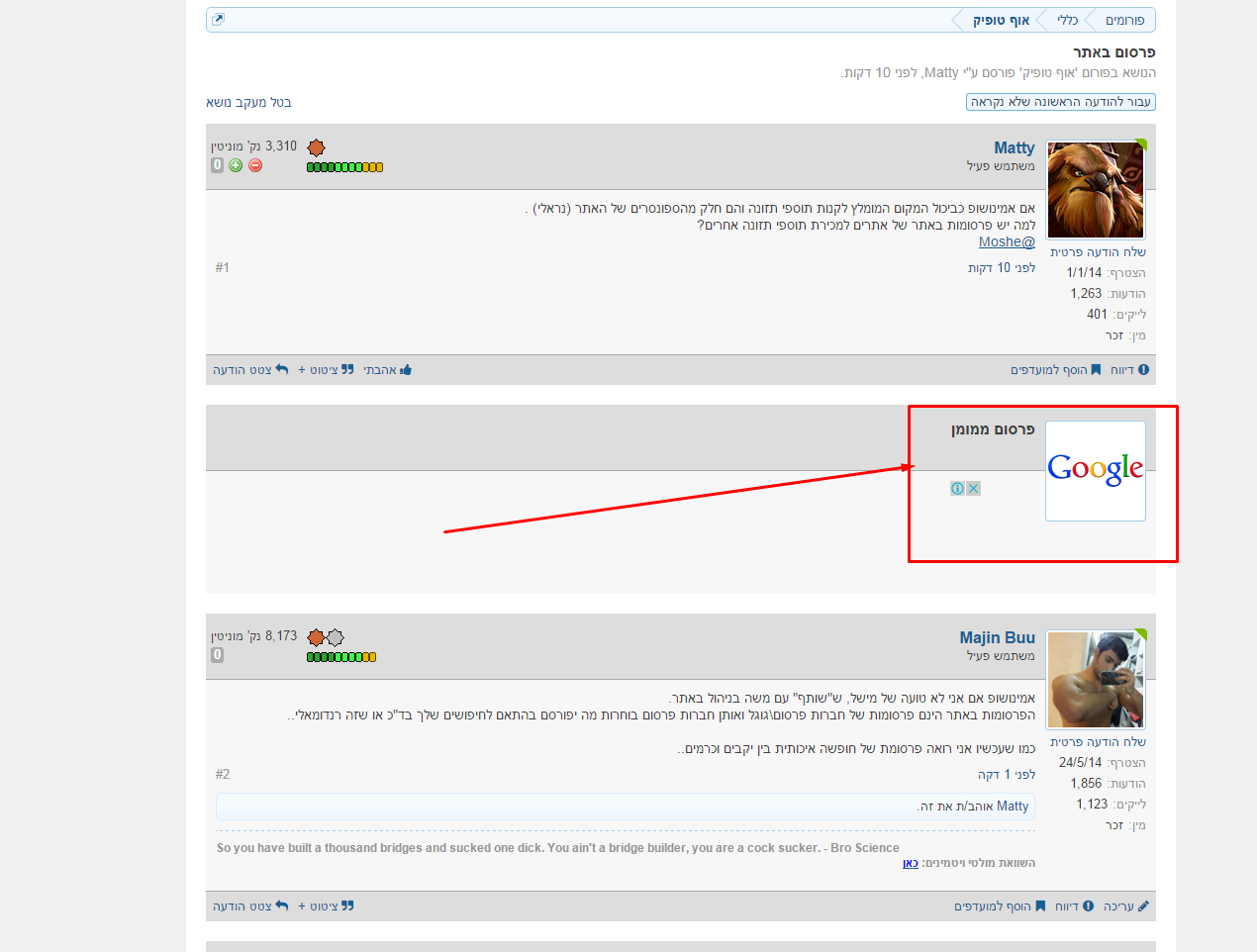Report Matty's post with the דיווח link

(x=1129, y=370)
